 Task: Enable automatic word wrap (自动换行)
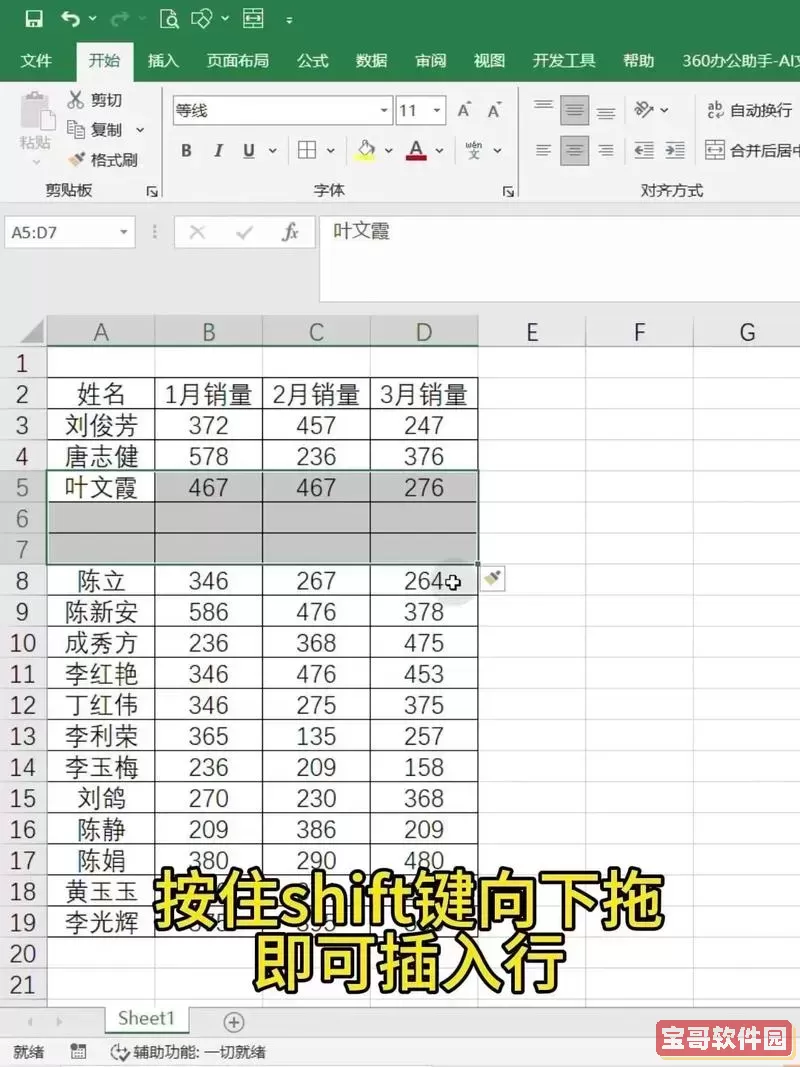[x=748, y=110]
